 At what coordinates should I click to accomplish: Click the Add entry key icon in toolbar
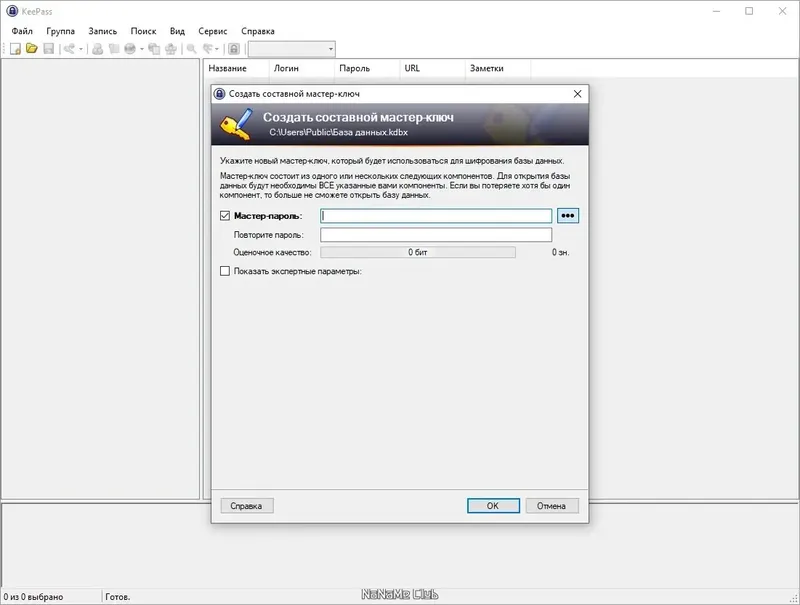coord(69,49)
